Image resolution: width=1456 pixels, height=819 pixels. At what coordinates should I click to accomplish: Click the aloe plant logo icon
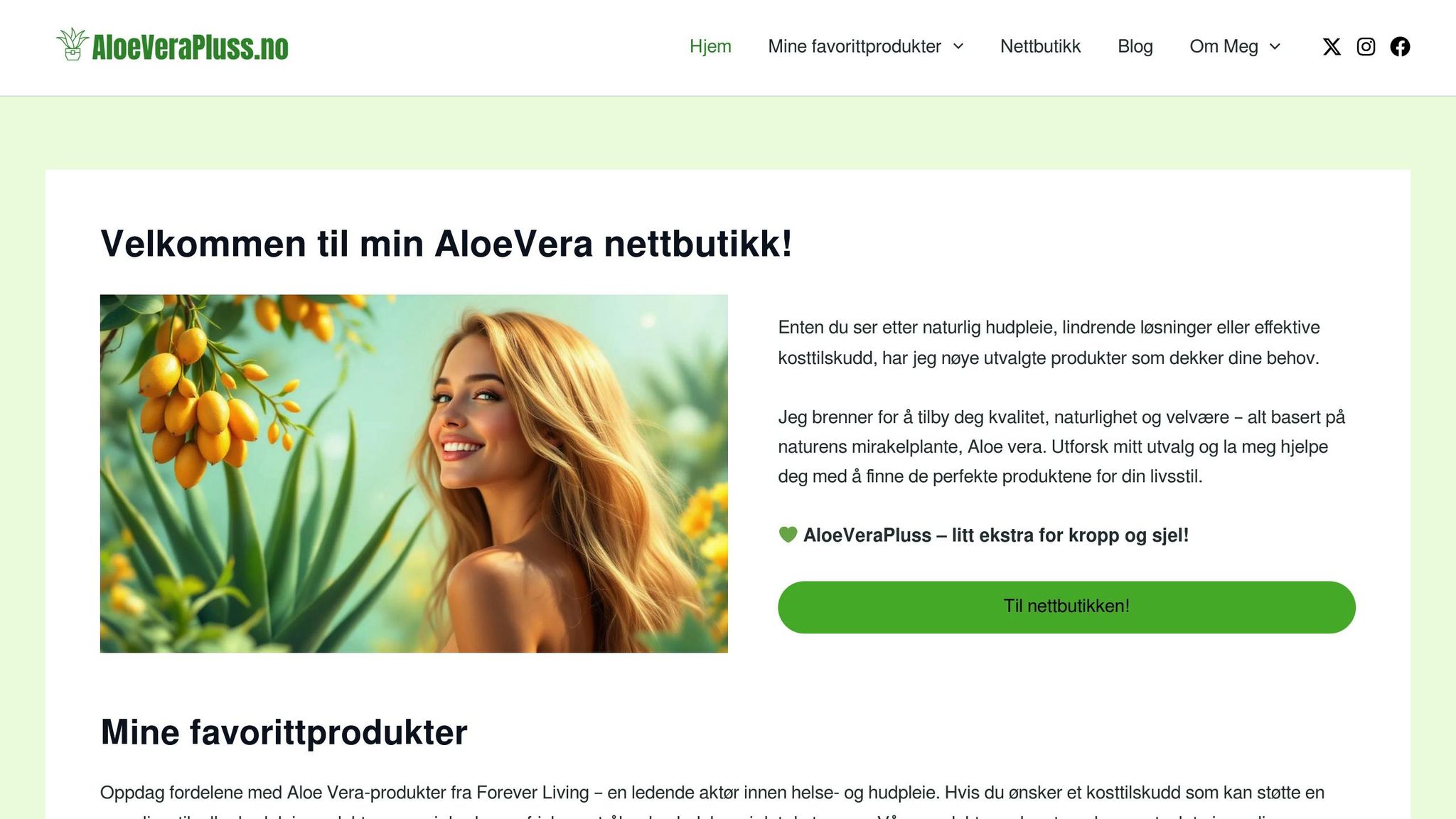tap(72, 45)
